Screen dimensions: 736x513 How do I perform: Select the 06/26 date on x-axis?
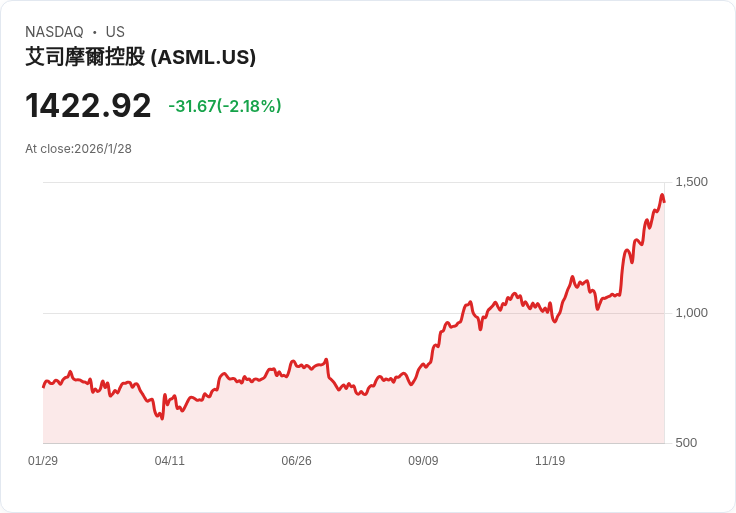[296, 461]
